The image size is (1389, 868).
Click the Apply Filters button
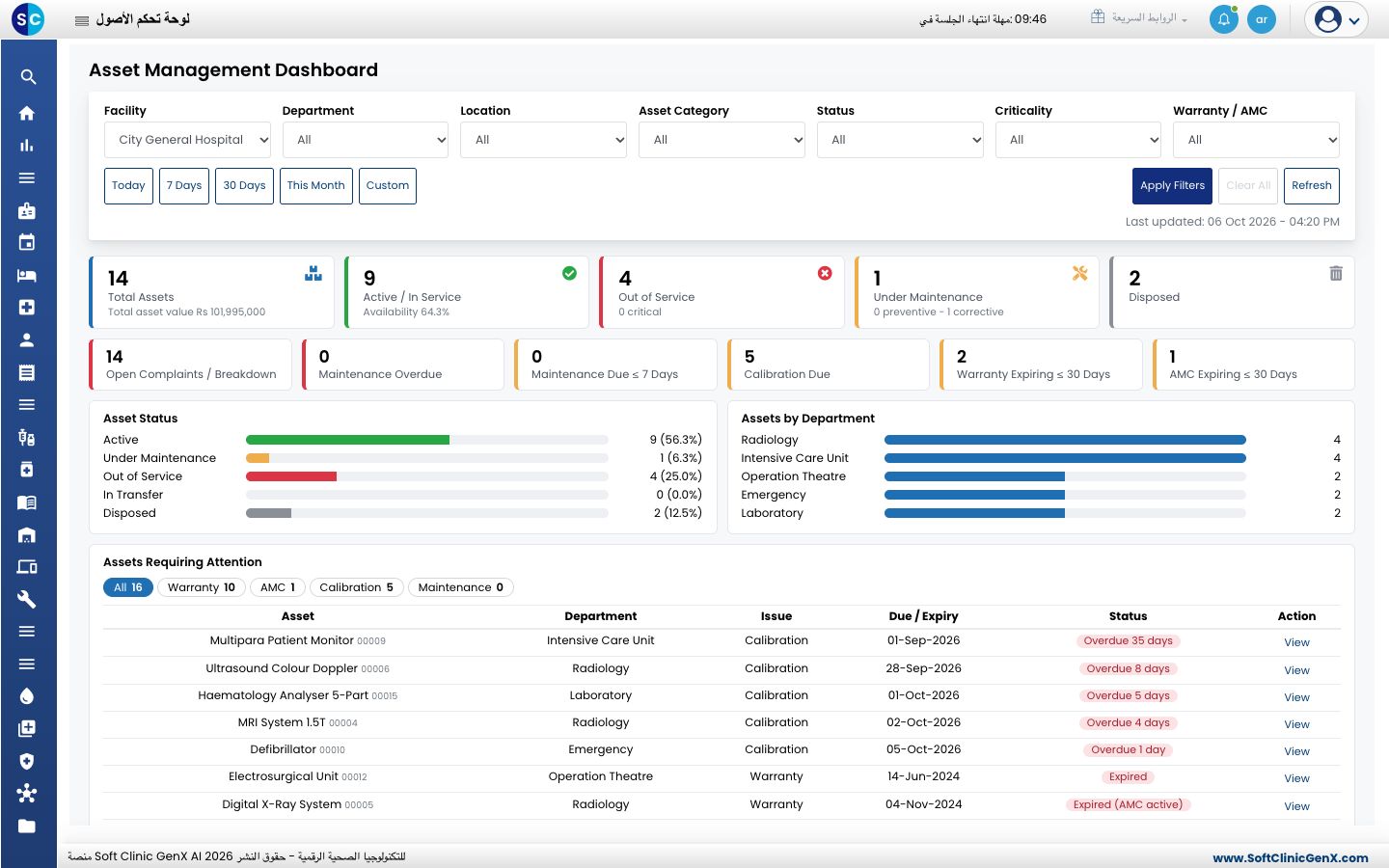click(x=1172, y=186)
